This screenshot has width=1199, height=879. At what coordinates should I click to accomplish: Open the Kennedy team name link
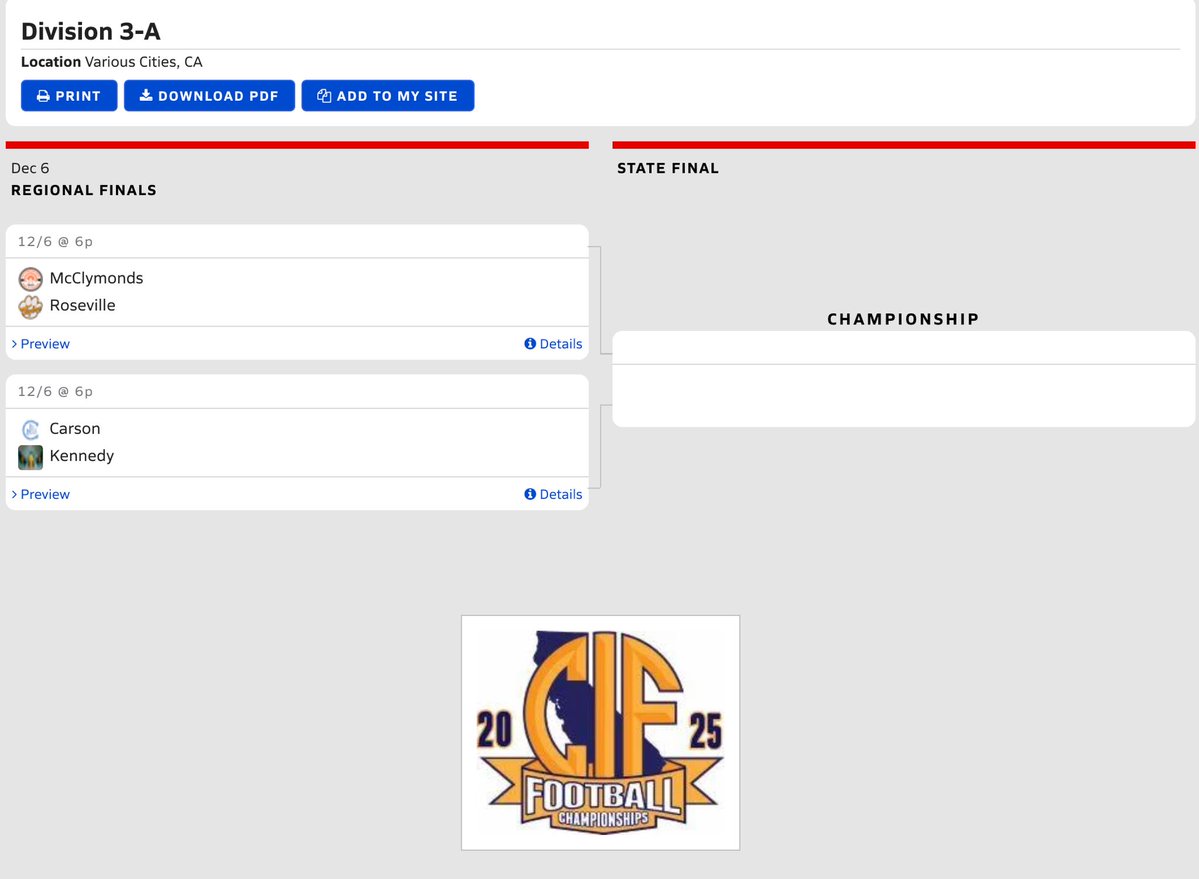click(x=82, y=456)
